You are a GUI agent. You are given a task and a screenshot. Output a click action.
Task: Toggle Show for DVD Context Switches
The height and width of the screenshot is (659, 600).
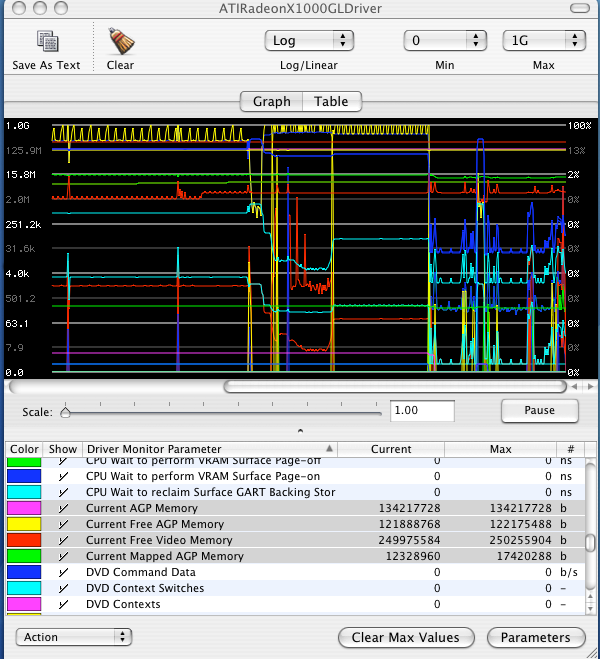click(63, 588)
